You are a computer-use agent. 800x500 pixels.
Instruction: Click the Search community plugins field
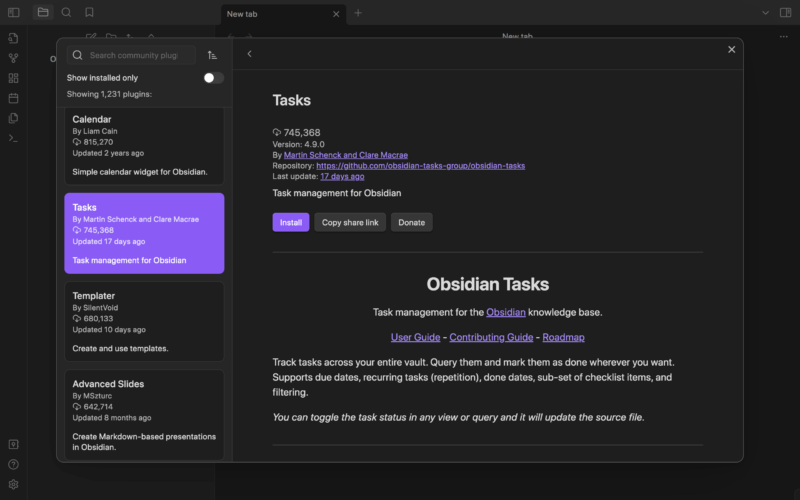[x=132, y=55]
